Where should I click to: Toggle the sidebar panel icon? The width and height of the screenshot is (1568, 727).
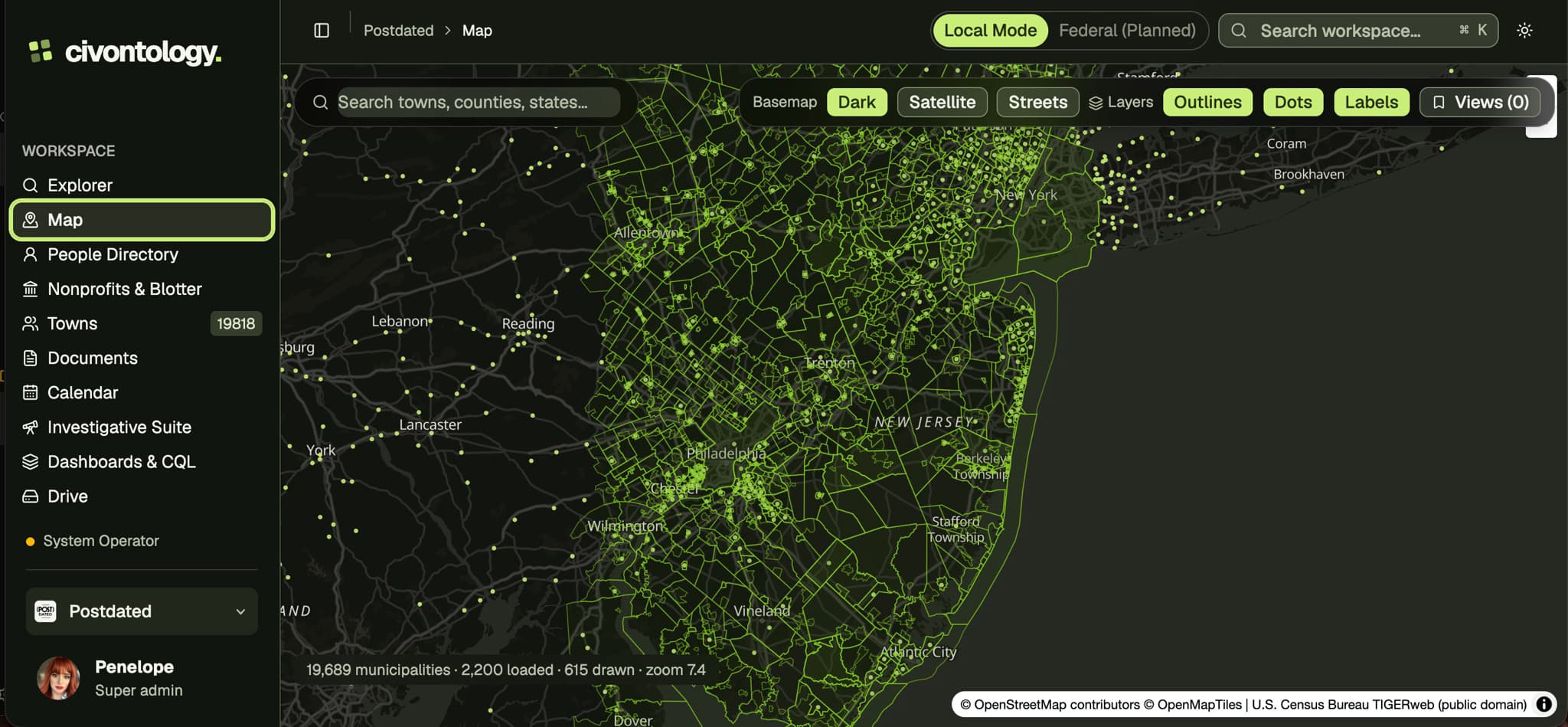pos(322,31)
